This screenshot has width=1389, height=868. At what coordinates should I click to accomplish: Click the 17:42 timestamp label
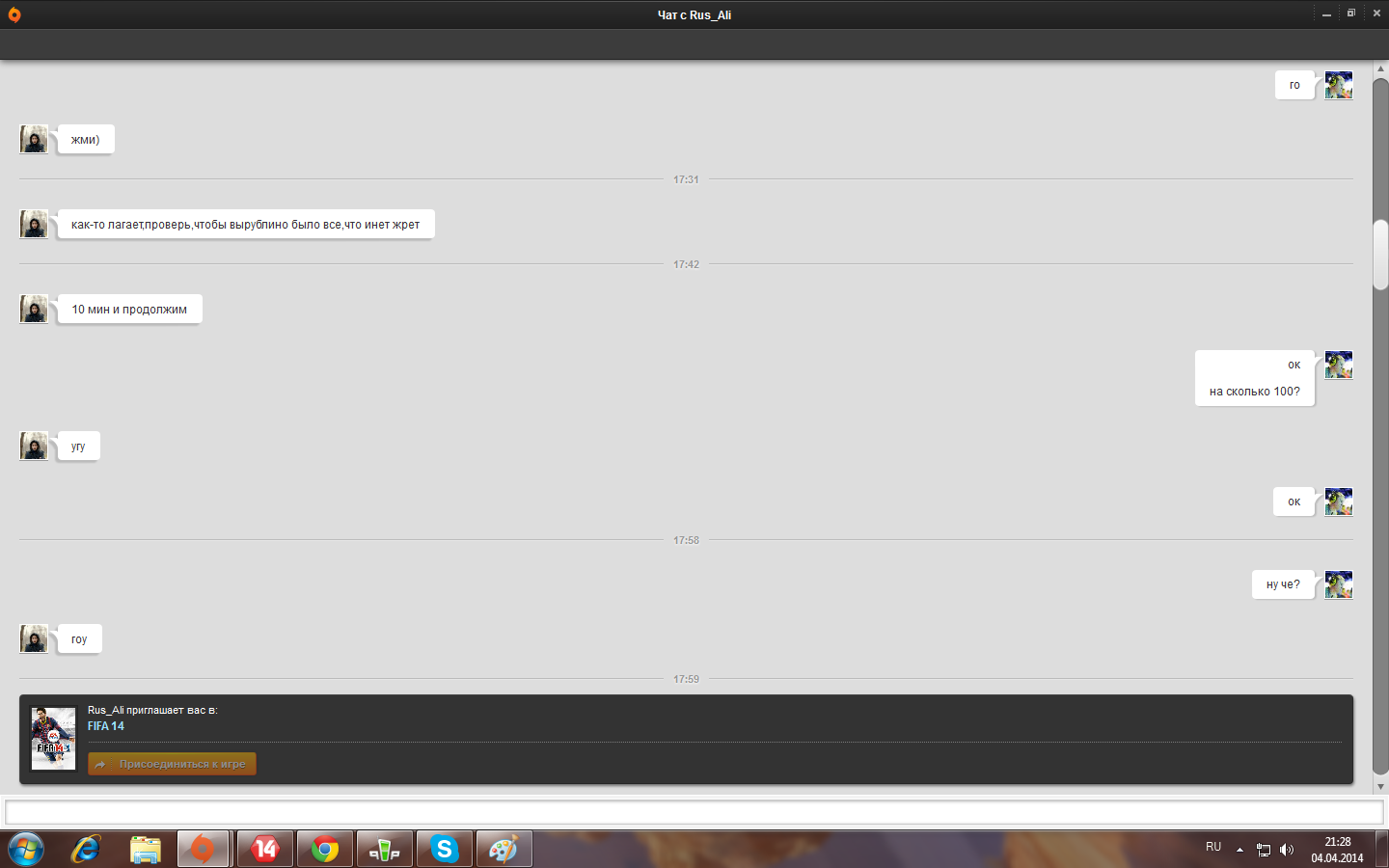[686, 264]
